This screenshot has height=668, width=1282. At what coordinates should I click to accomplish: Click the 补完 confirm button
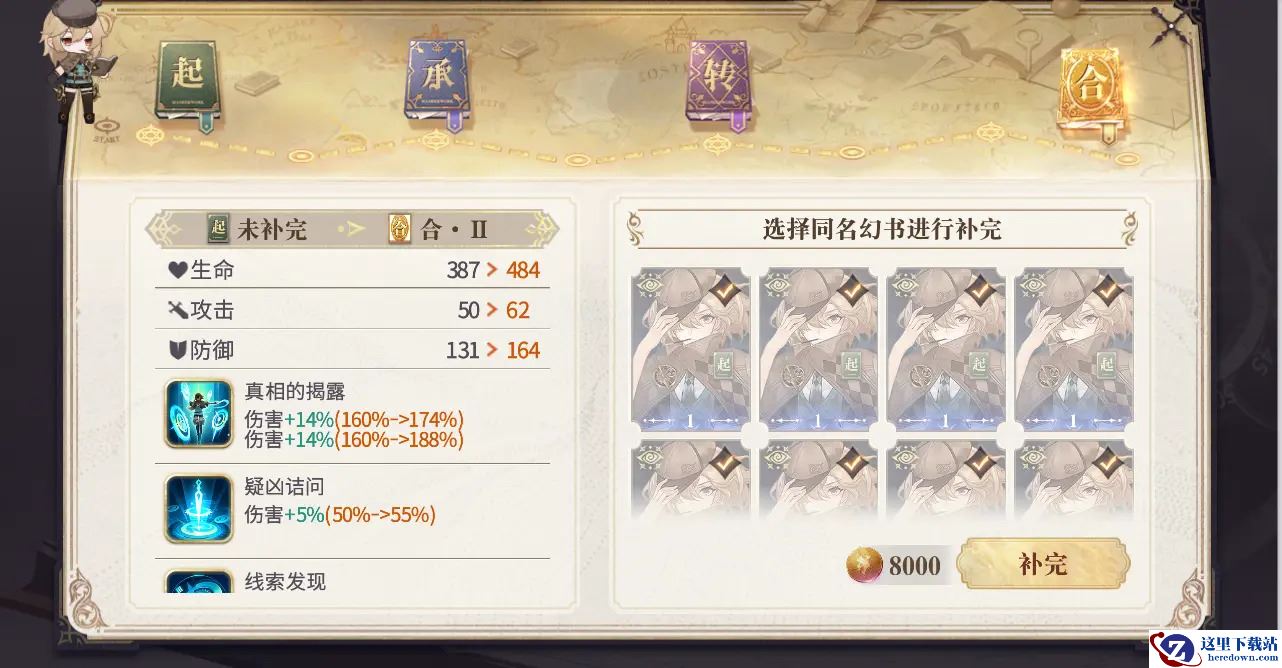(x=1043, y=564)
